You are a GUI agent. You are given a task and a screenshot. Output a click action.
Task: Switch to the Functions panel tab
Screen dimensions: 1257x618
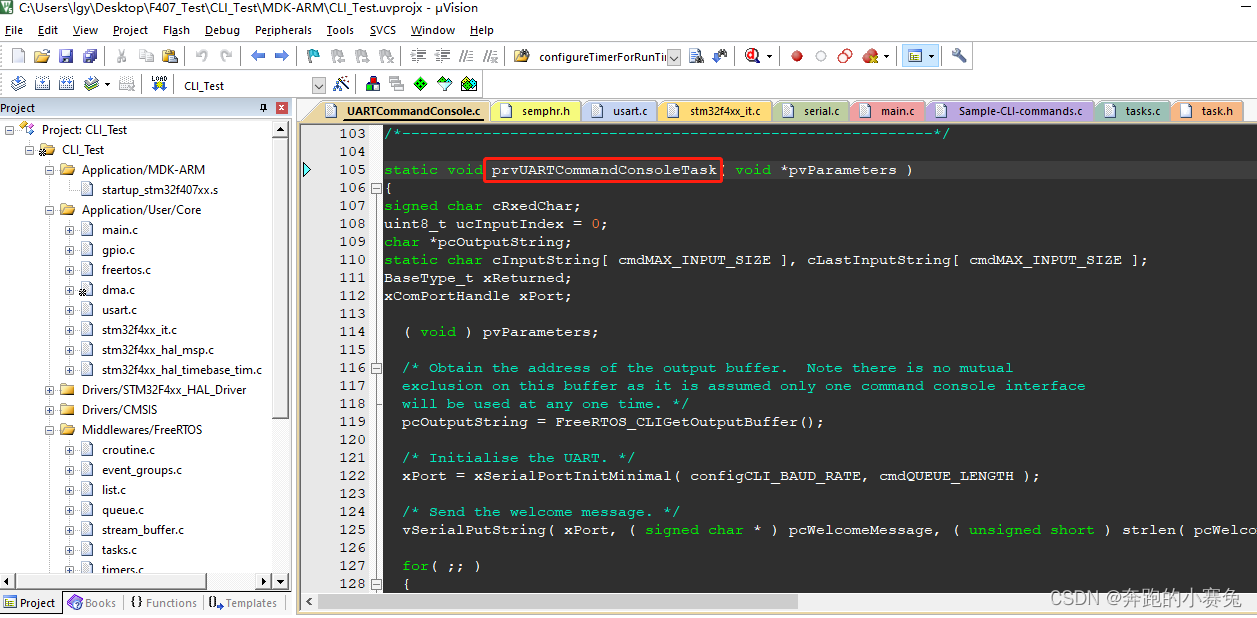tap(162, 602)
